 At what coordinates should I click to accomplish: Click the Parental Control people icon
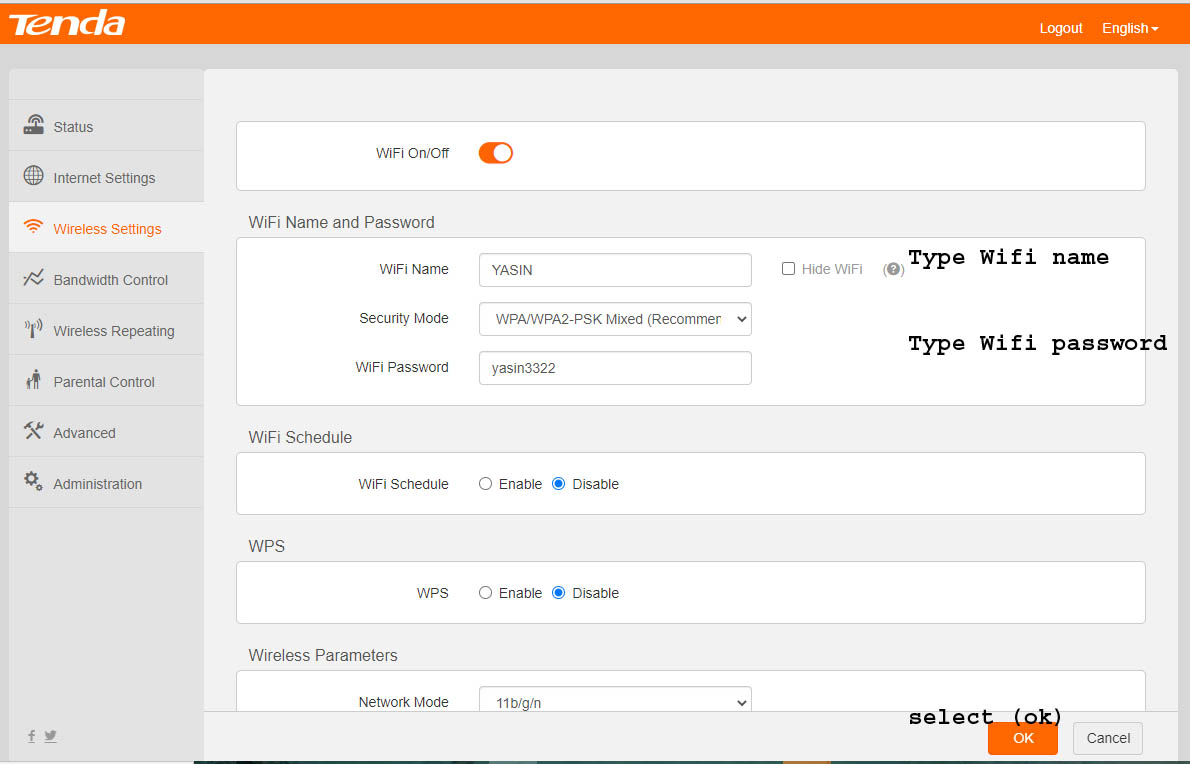pos(34,380)
